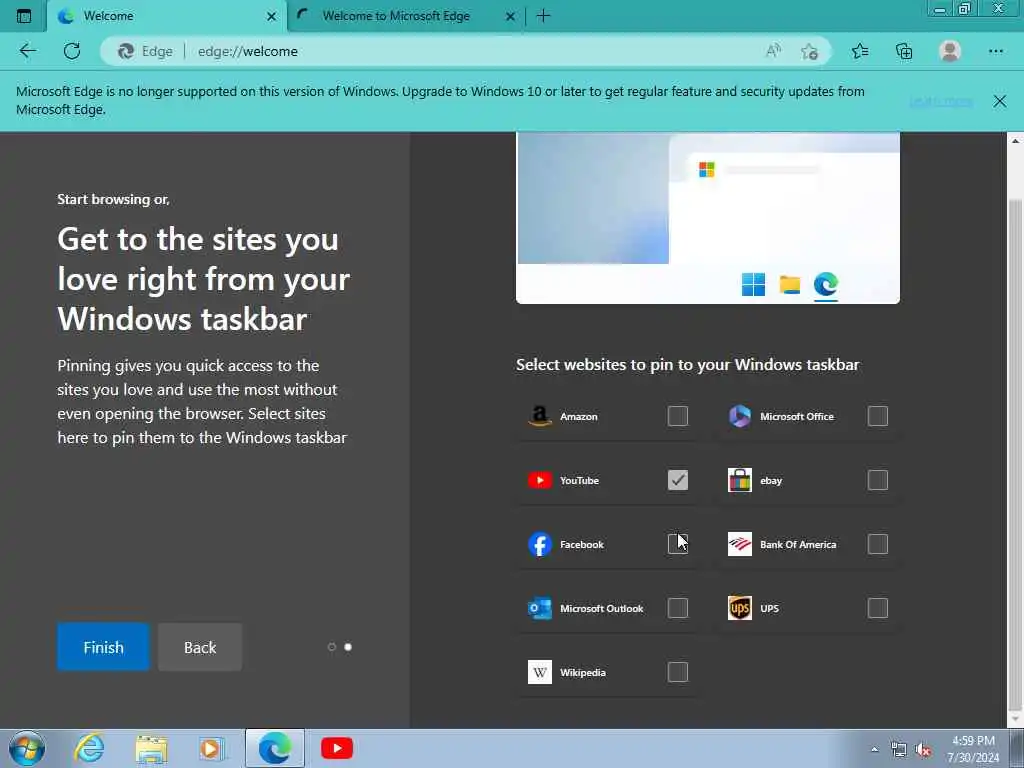Image resolution: width=1024 pixels, height=768 pixels.
Task: Open the Learn more link in banner
Action: (x=940, y=101)
